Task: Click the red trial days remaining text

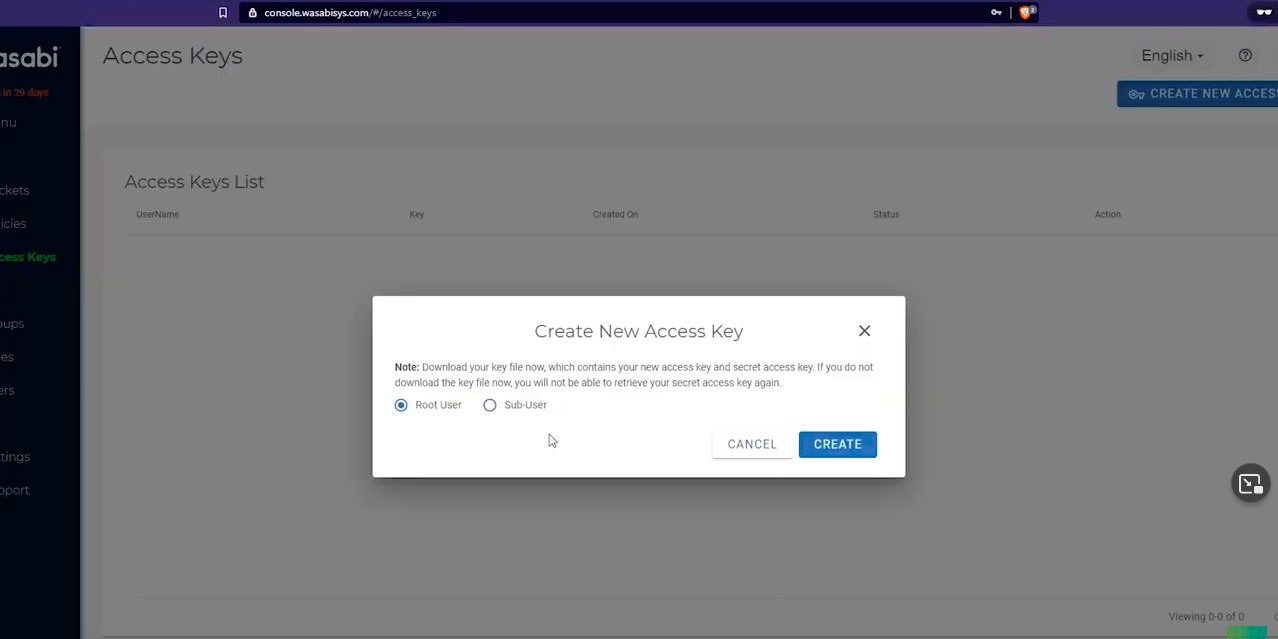Action: (25, 93)
